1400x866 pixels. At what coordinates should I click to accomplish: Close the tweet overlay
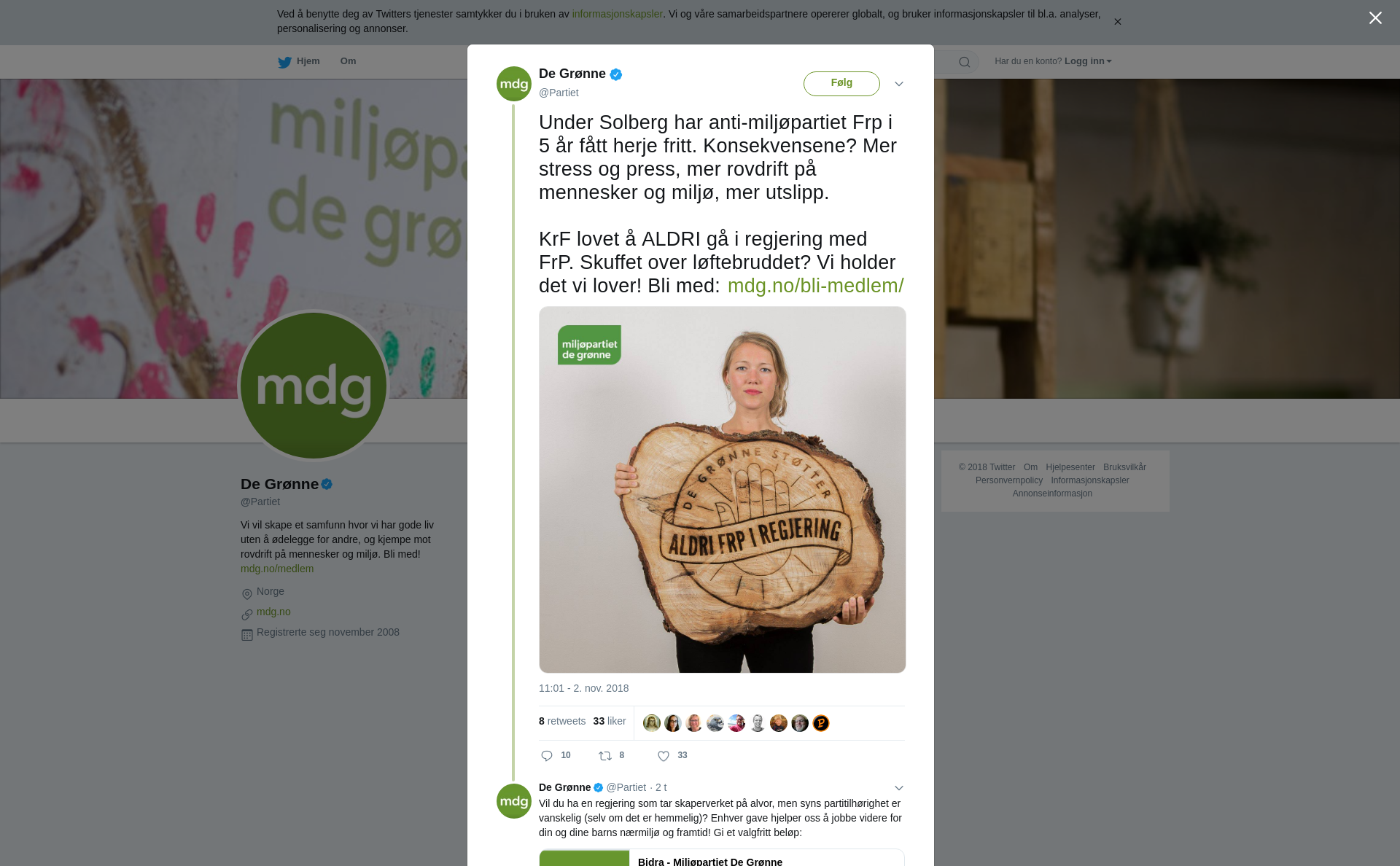point(1375,18)
